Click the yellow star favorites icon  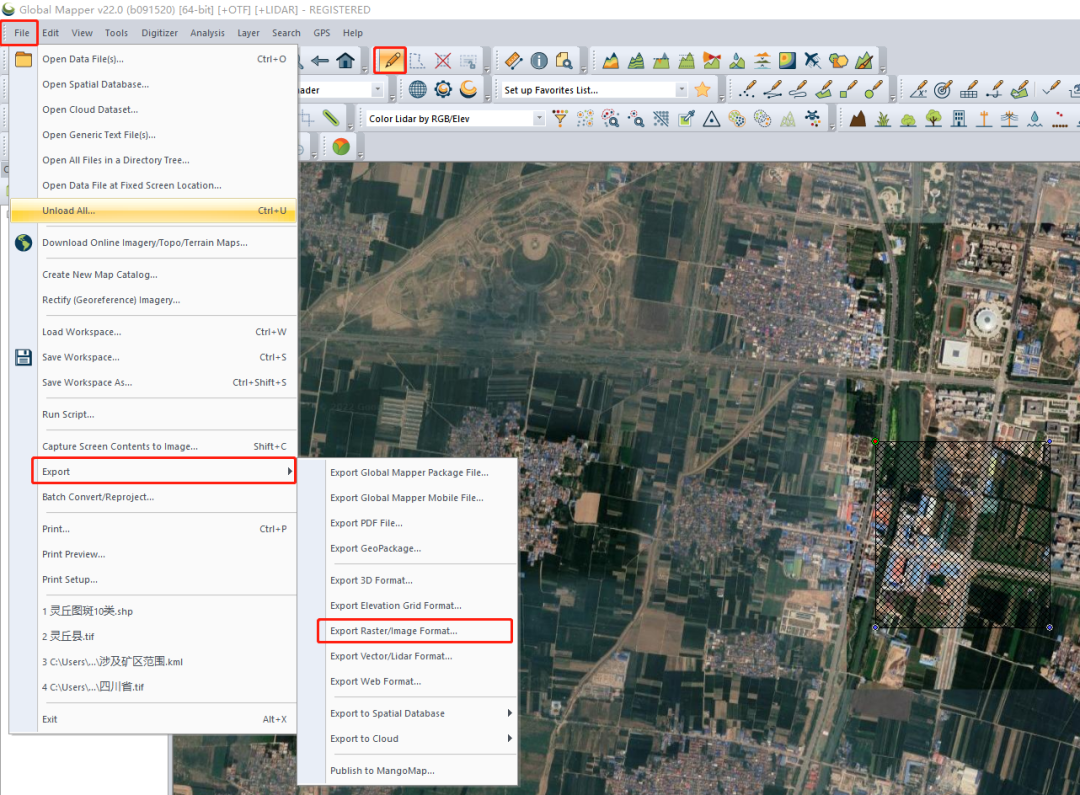702,90
